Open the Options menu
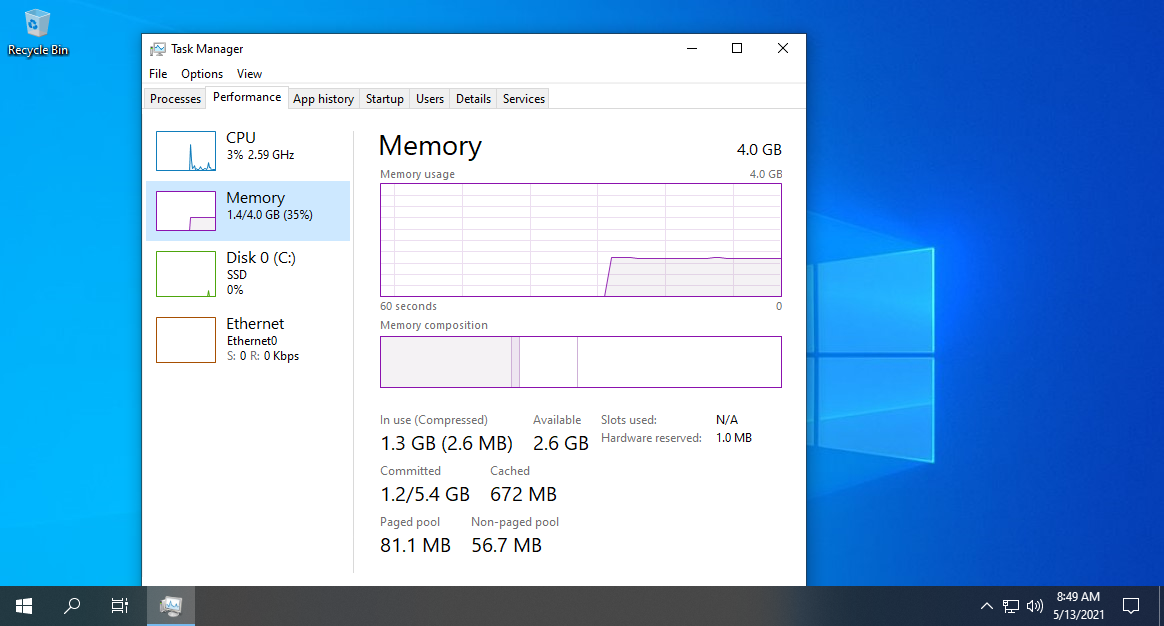Image resolution: width=1164 pixels, height=626 pixels. pyautogui.click(x=202, y=74)
